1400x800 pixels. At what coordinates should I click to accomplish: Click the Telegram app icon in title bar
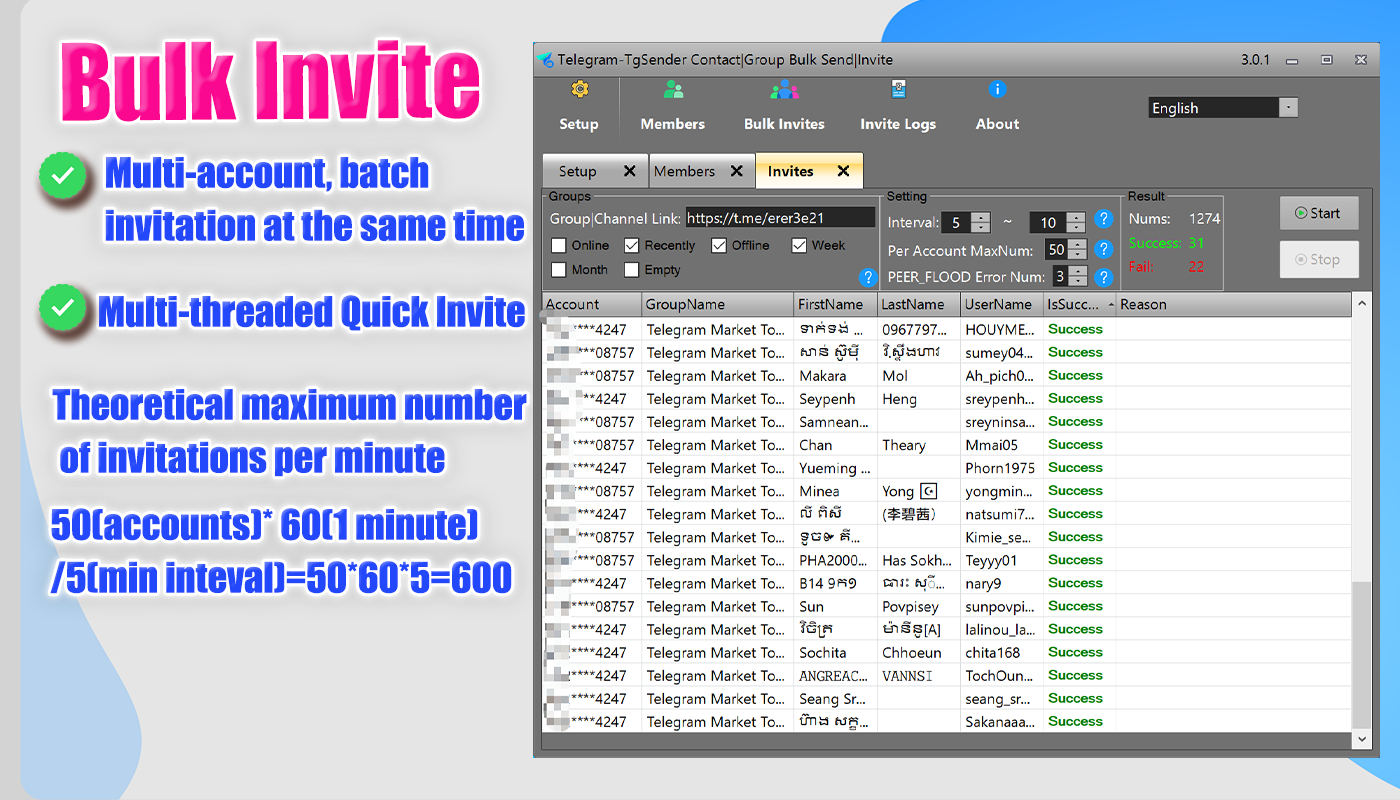click(544, 59)
